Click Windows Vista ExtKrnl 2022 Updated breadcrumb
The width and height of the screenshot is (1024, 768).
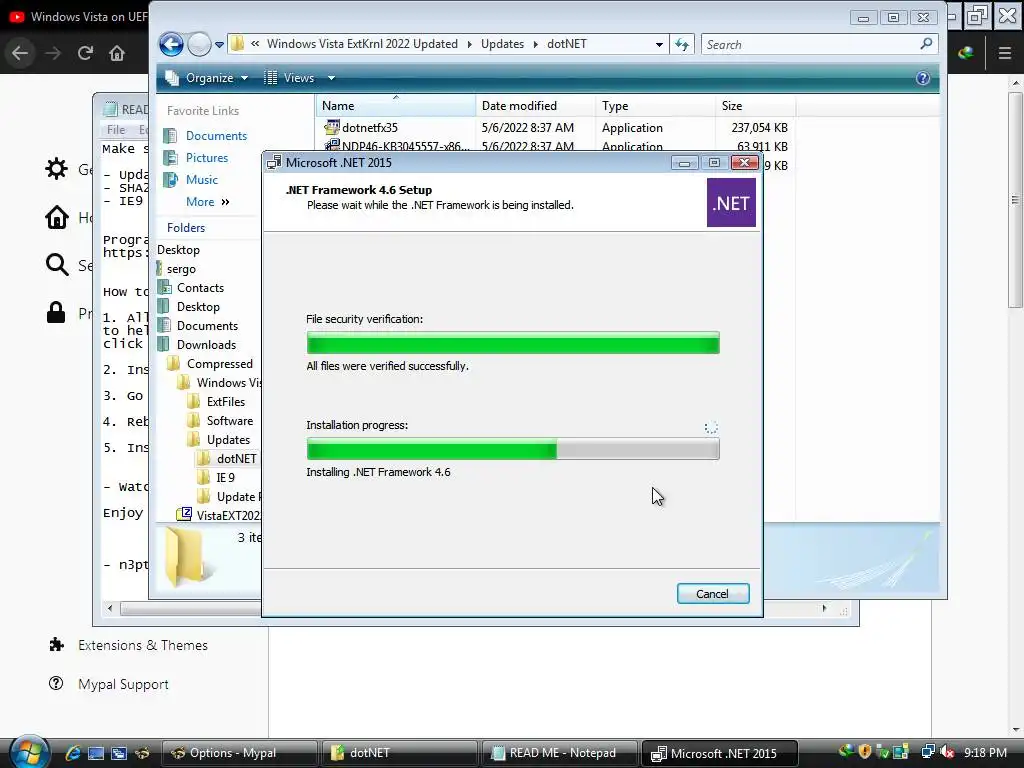pos(362,44)
